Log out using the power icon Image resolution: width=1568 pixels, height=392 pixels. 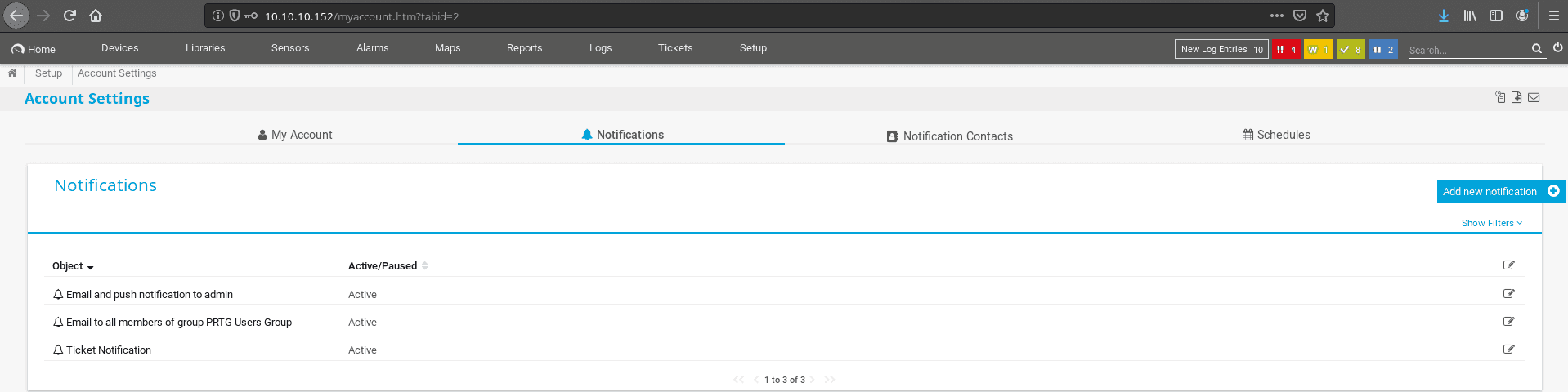pyautogui.click(x=1558, y=48)
